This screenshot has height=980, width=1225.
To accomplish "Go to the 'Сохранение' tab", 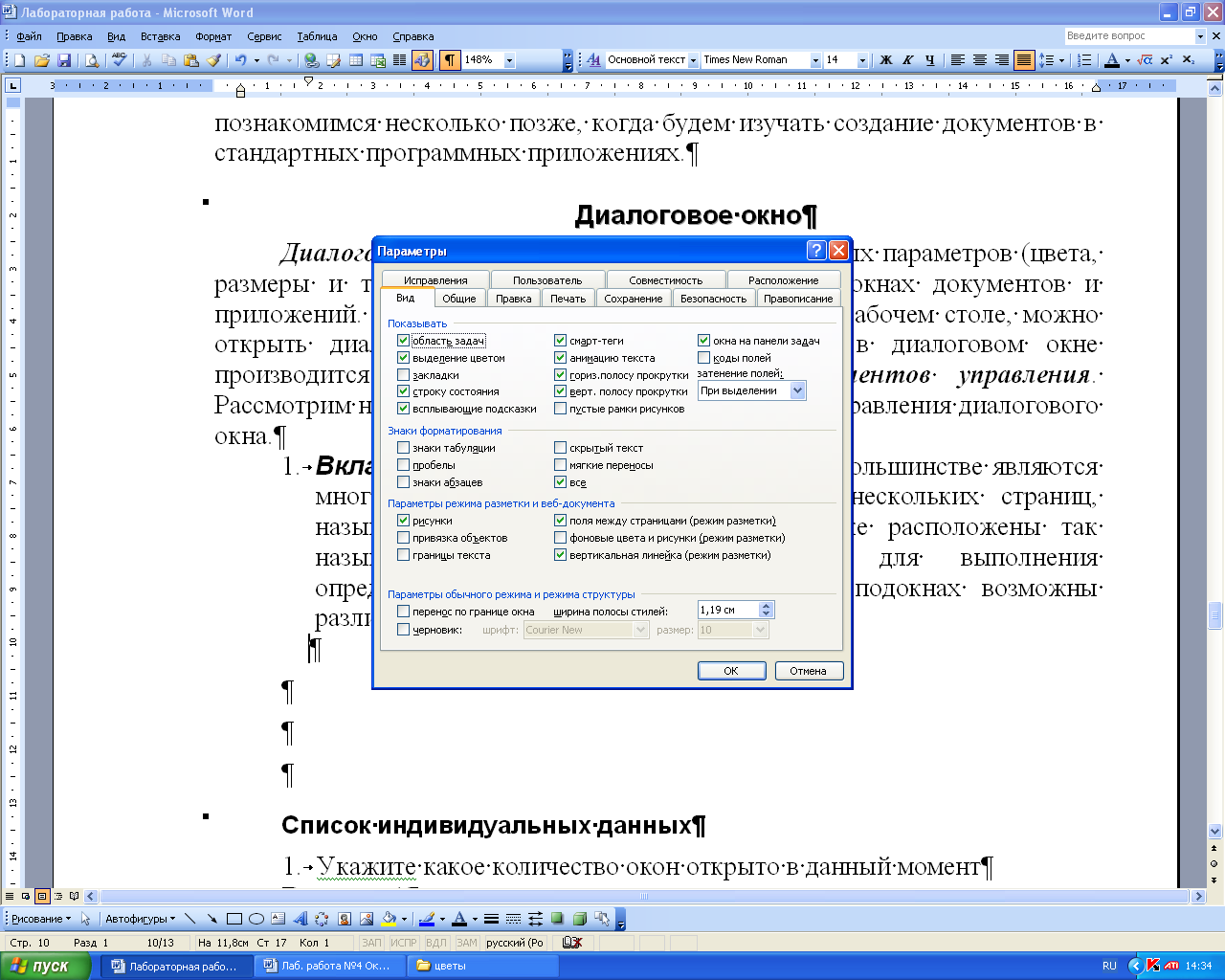I will tap(633, 299).
